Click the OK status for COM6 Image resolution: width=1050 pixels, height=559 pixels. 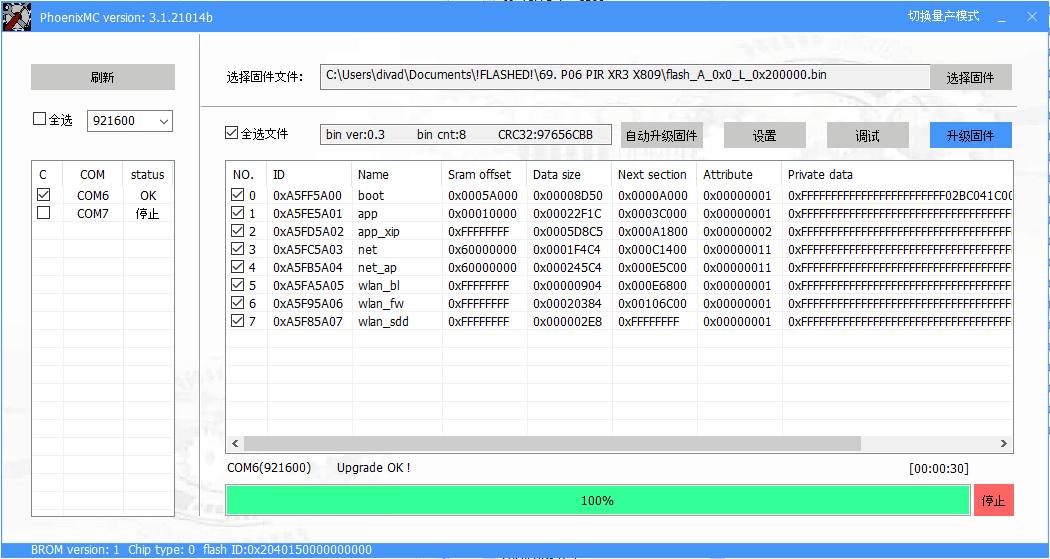[148, 195]
